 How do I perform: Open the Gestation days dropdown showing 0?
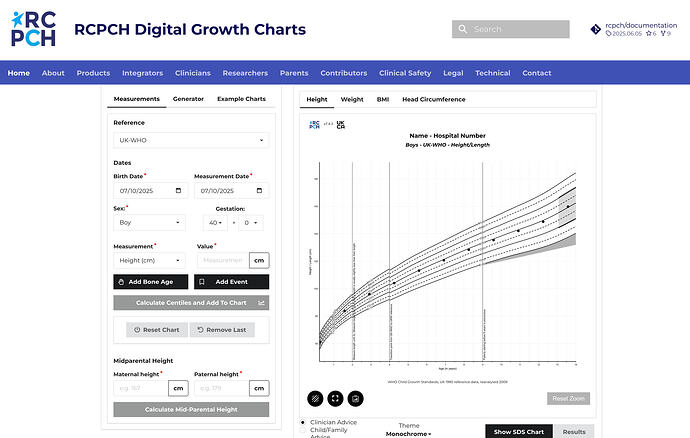point(251,223)
